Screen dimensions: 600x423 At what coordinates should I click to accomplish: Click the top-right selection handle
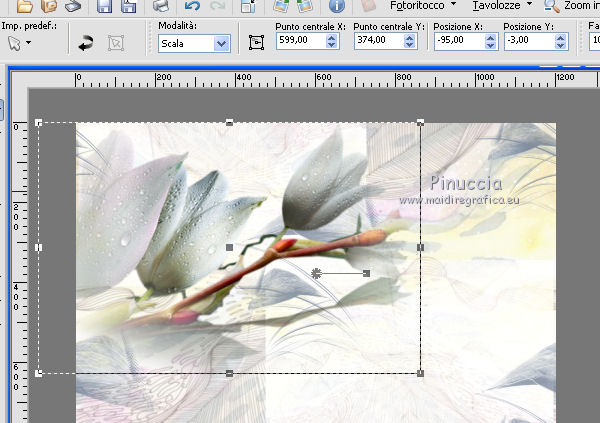point(420,122)
